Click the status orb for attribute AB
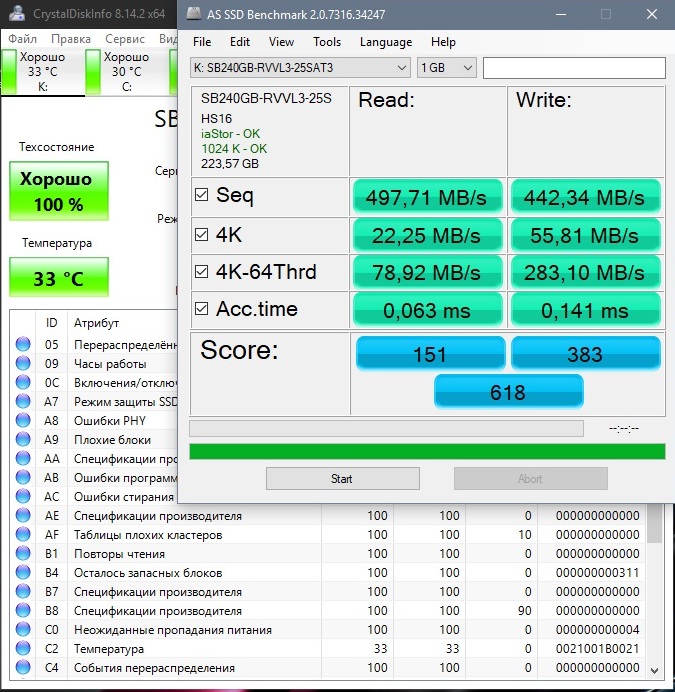The width and height of the screenshot is (675, 692). [23, 477]
